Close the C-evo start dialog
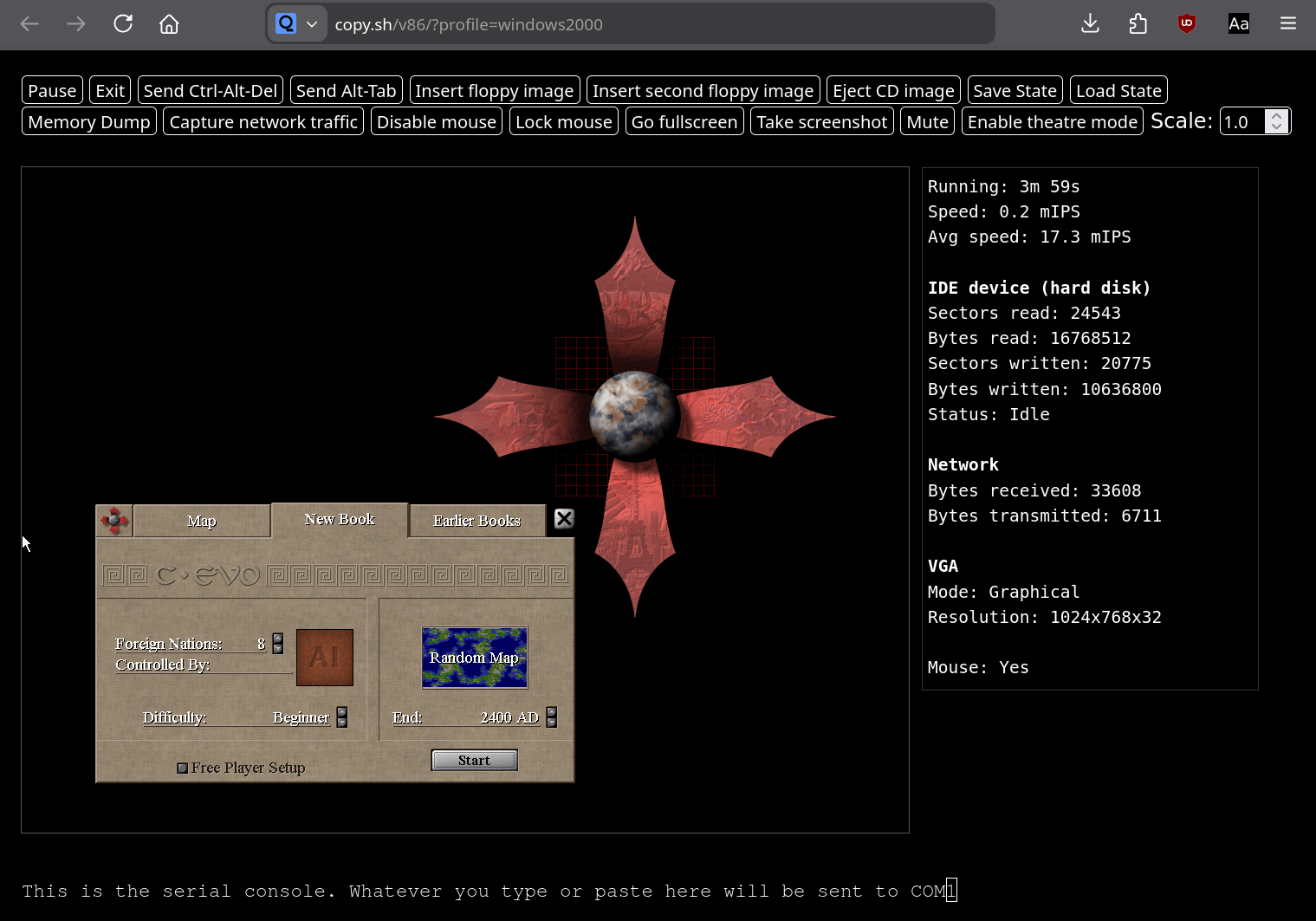The width and height of the screenshot is (1316, 921). pos(564,519)
